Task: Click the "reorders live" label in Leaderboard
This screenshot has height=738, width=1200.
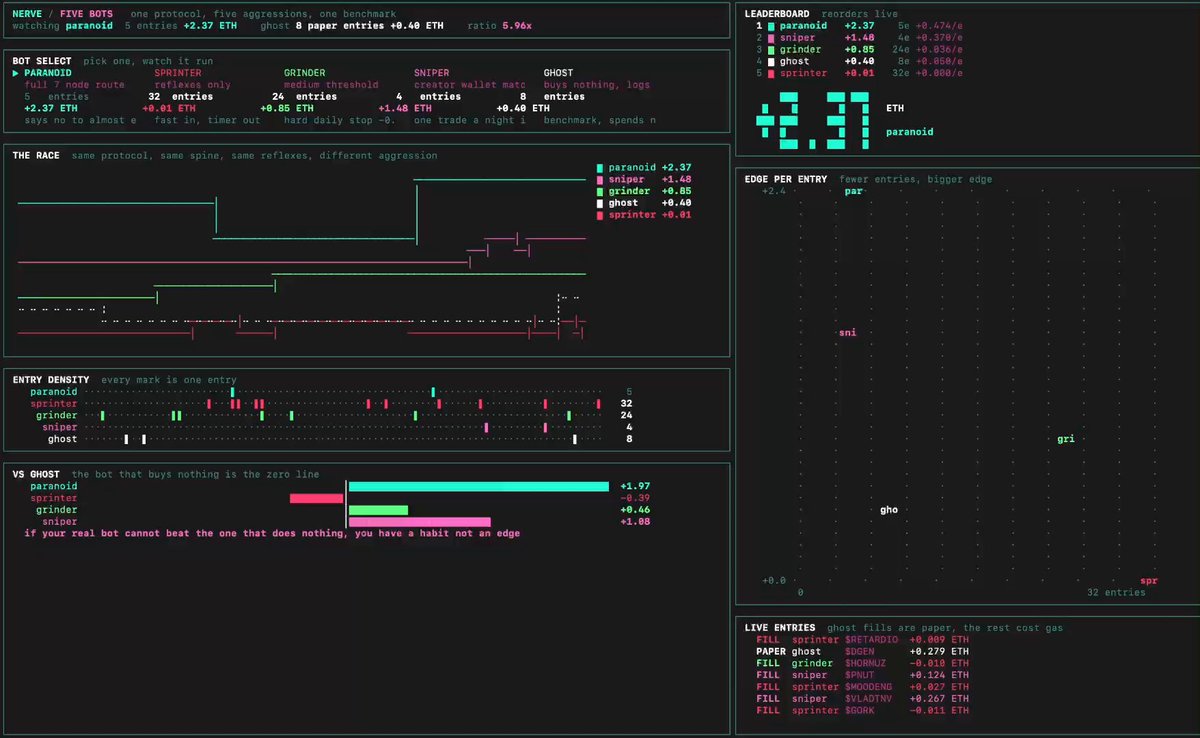Action: point(860,14)
